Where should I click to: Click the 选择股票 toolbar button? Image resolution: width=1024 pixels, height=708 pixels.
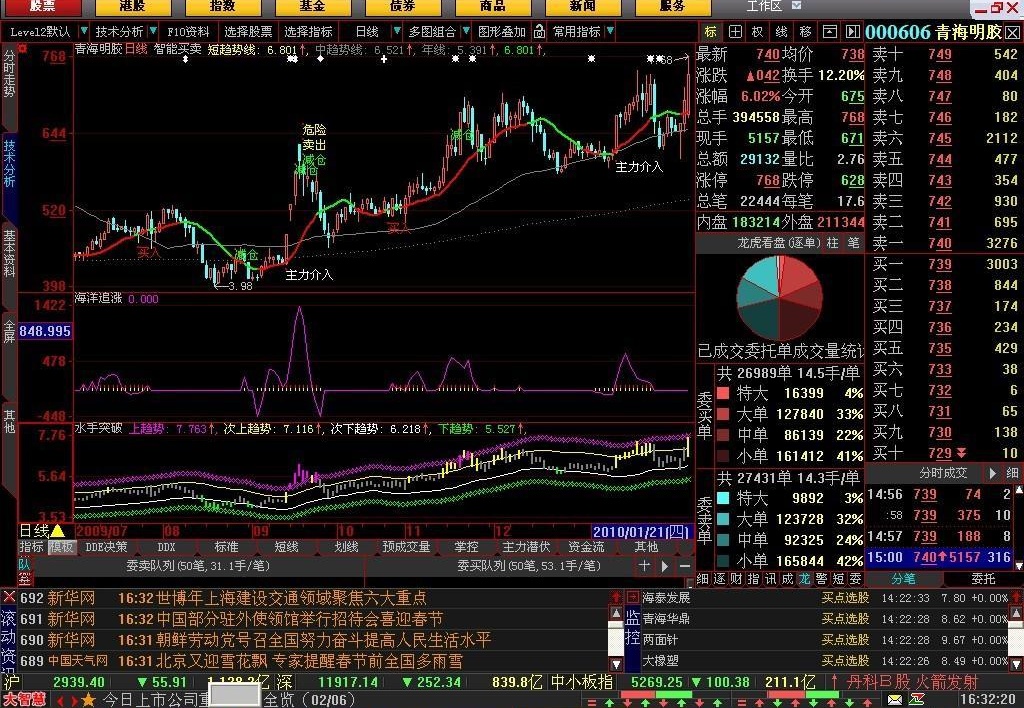coord(248,31)
